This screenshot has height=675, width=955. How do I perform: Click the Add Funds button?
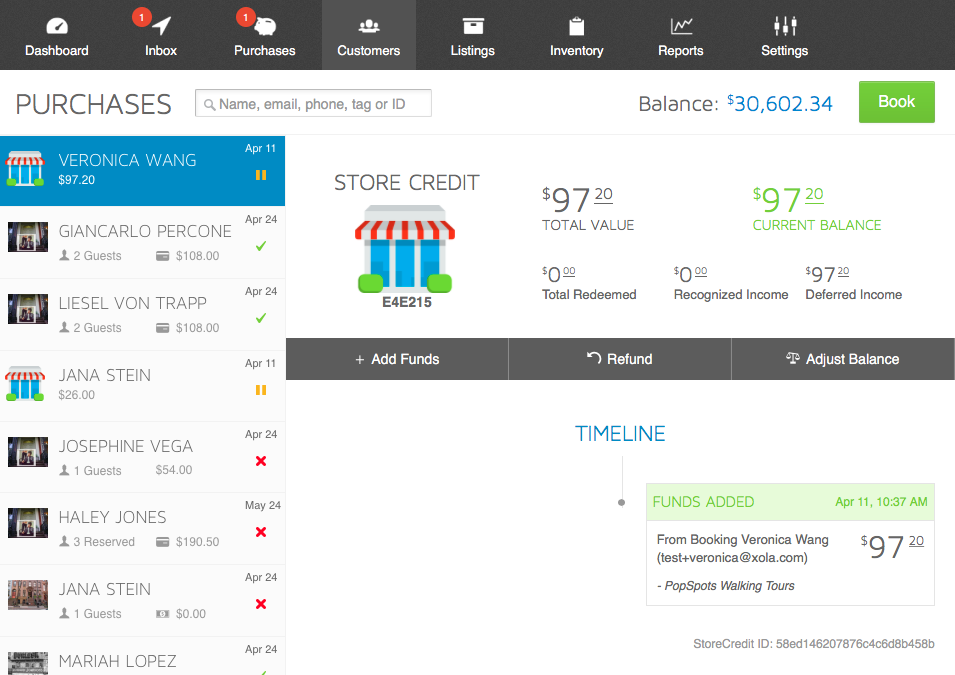tap(397, 359)
